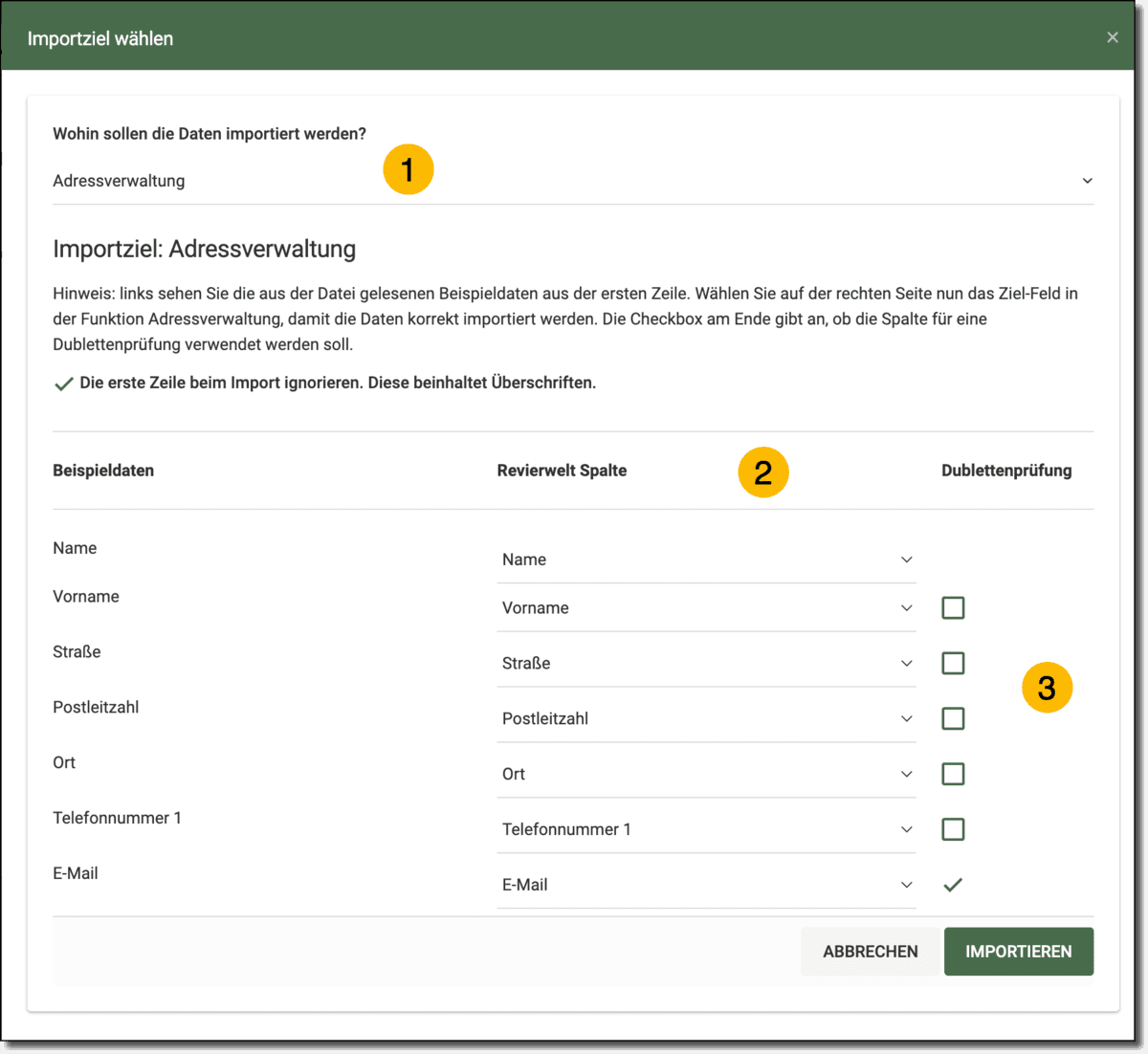This screenshot has width=1148, height=1054.
Task: Expand the E-Mail column mapping dropdown
Action: tap(706, 886)
